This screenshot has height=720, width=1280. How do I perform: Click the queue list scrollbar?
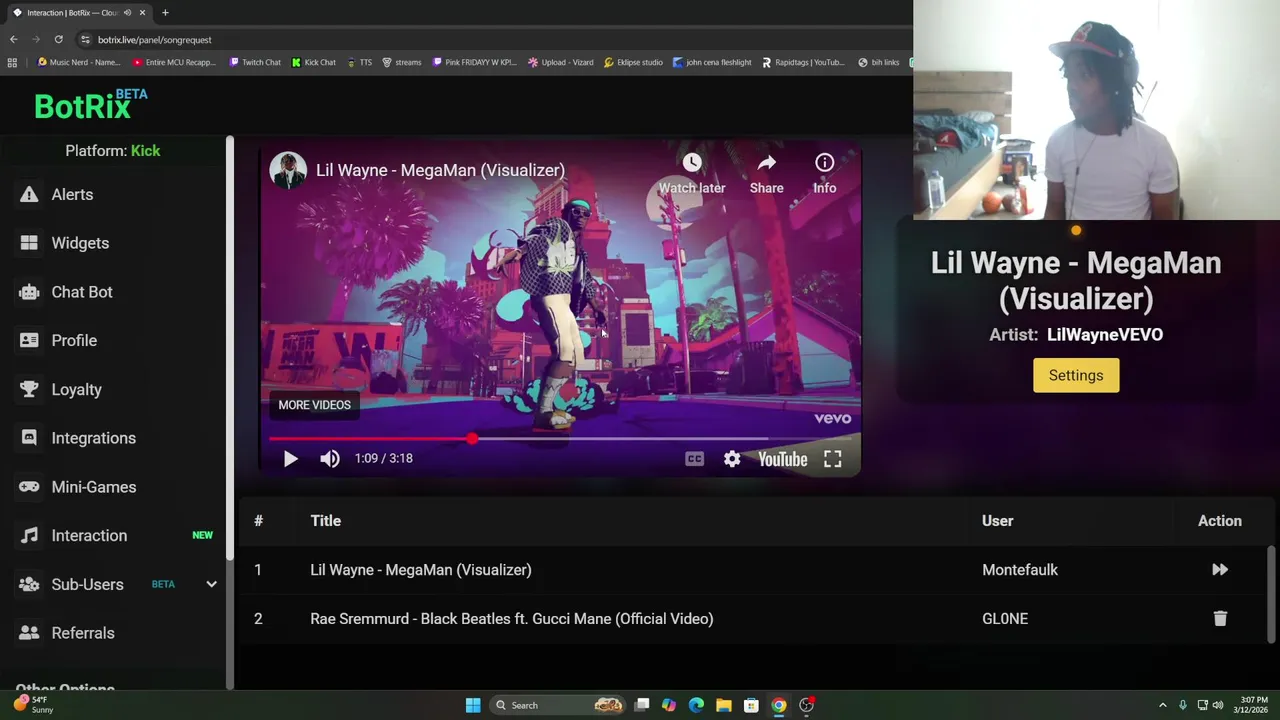(1272, 594)
